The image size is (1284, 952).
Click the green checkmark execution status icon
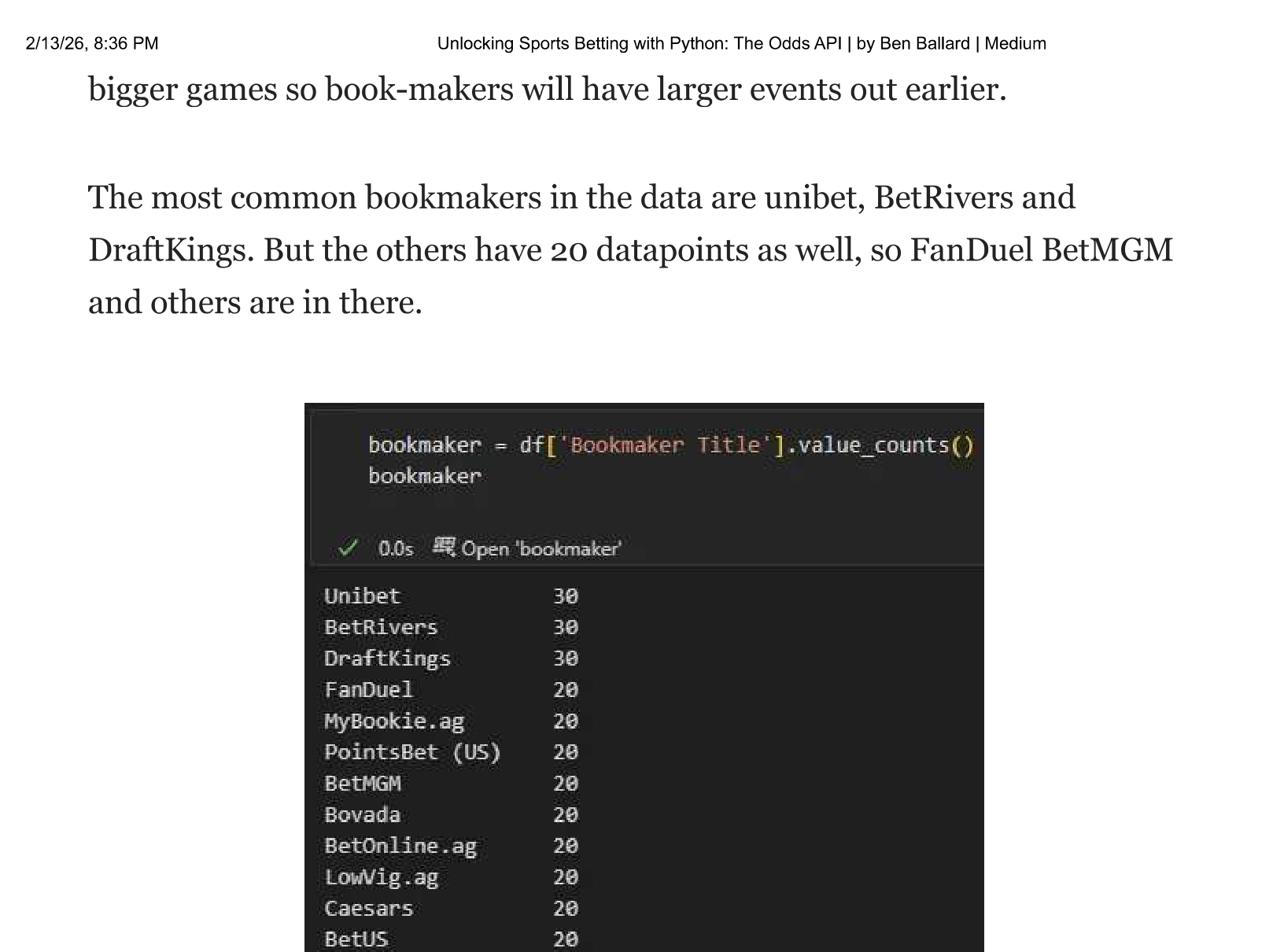pyautogui.click(x=347, y=548)
